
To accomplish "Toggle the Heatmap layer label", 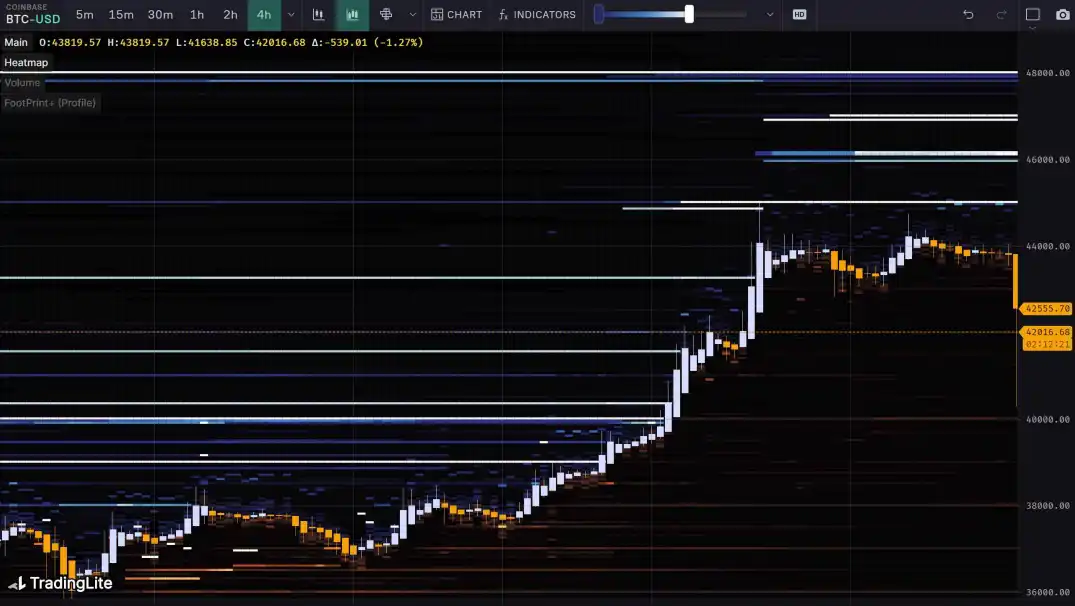I will point(26,63).
